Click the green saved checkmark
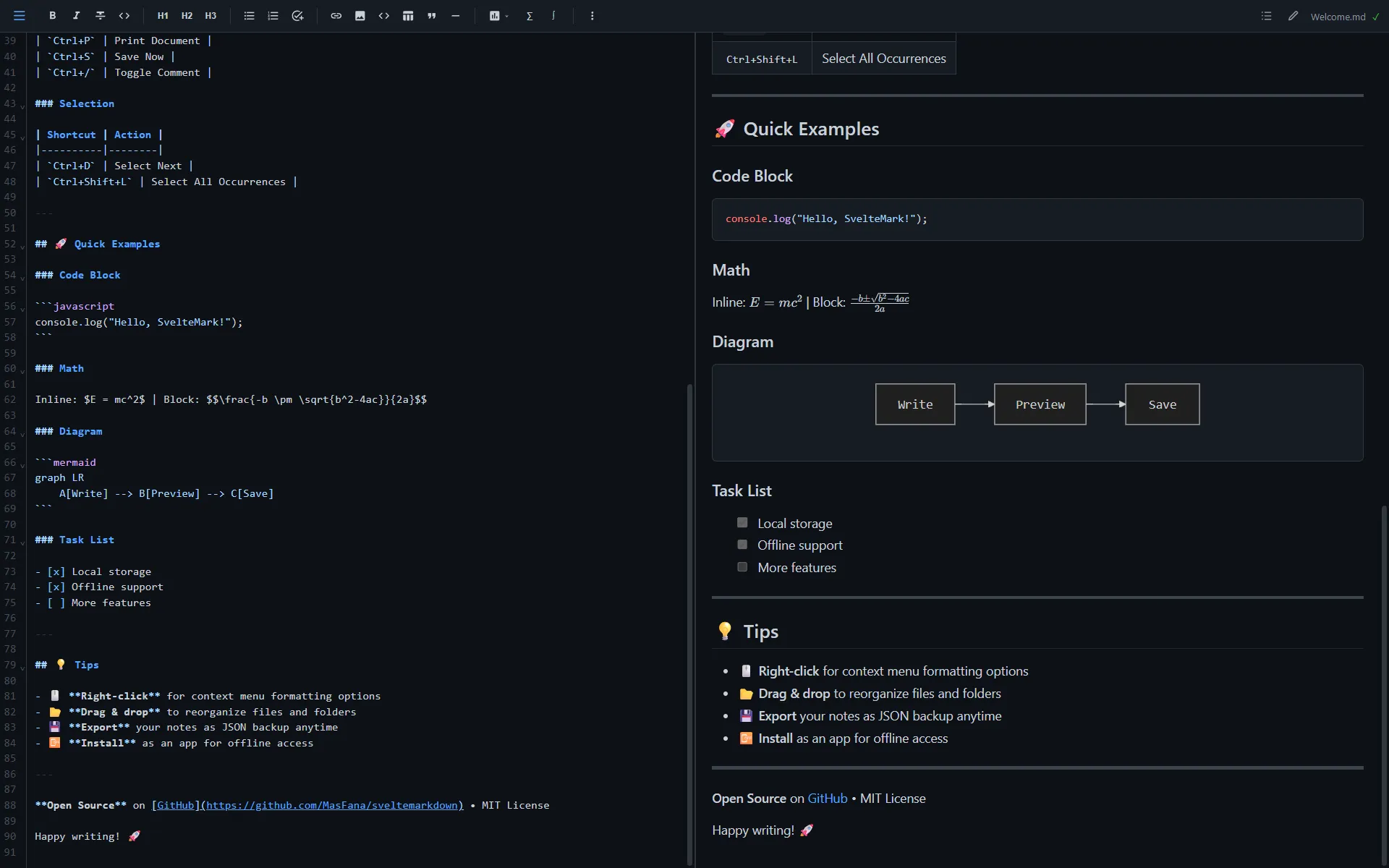 click(1376, 17)
